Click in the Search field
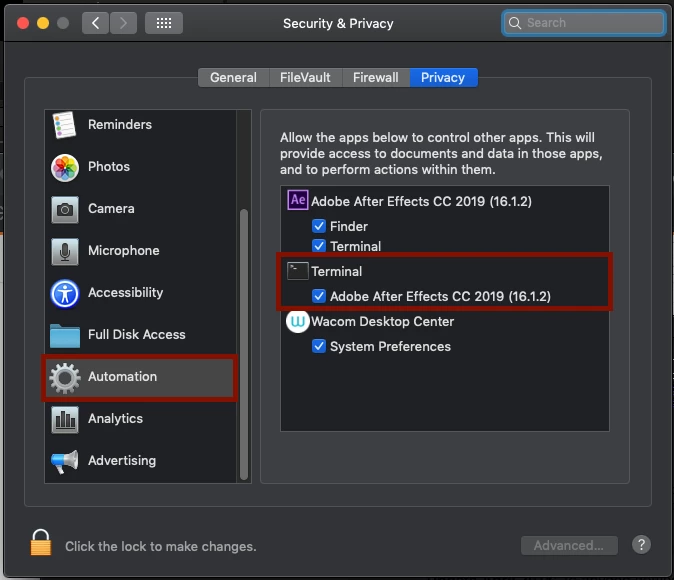The image size is (674, 580). 583,23
